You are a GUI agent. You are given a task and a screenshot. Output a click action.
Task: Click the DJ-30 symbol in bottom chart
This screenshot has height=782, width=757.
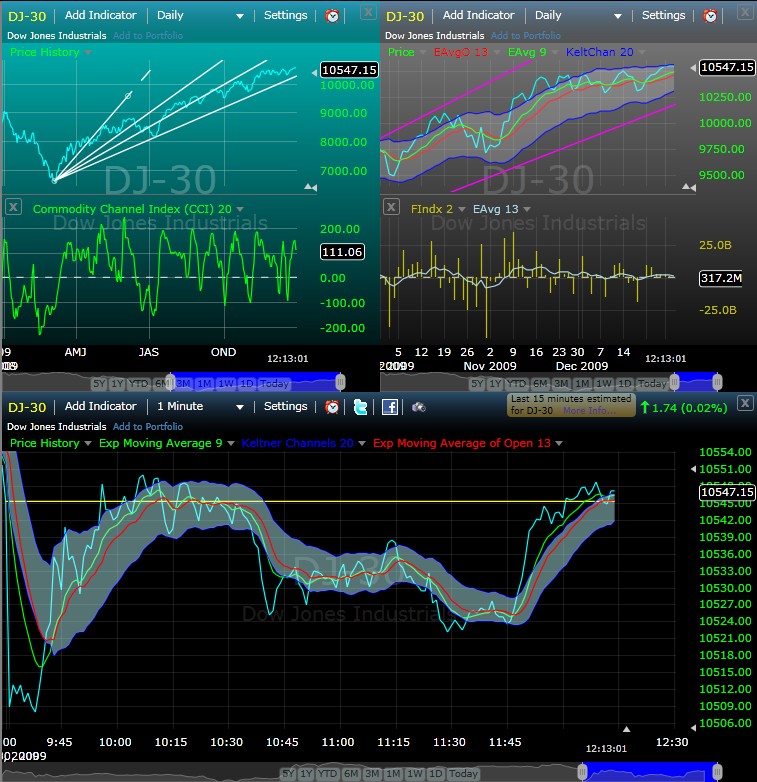click(x=27, y=407)
